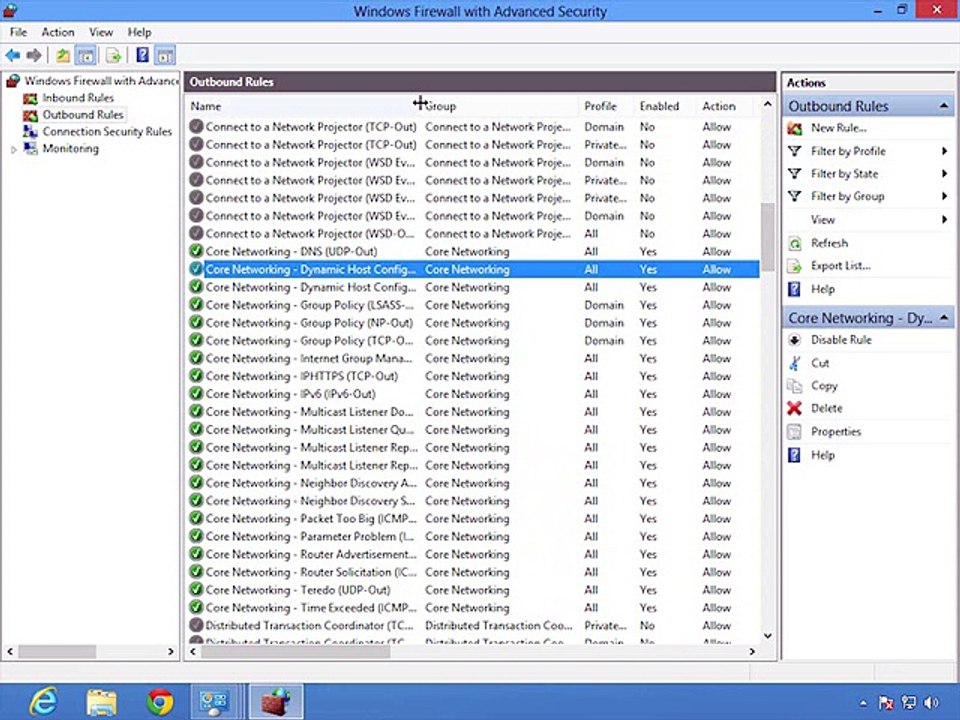Click the Filter by Profile funnel icon
This screenshot has width=960, height=720.
pos(795,151)
